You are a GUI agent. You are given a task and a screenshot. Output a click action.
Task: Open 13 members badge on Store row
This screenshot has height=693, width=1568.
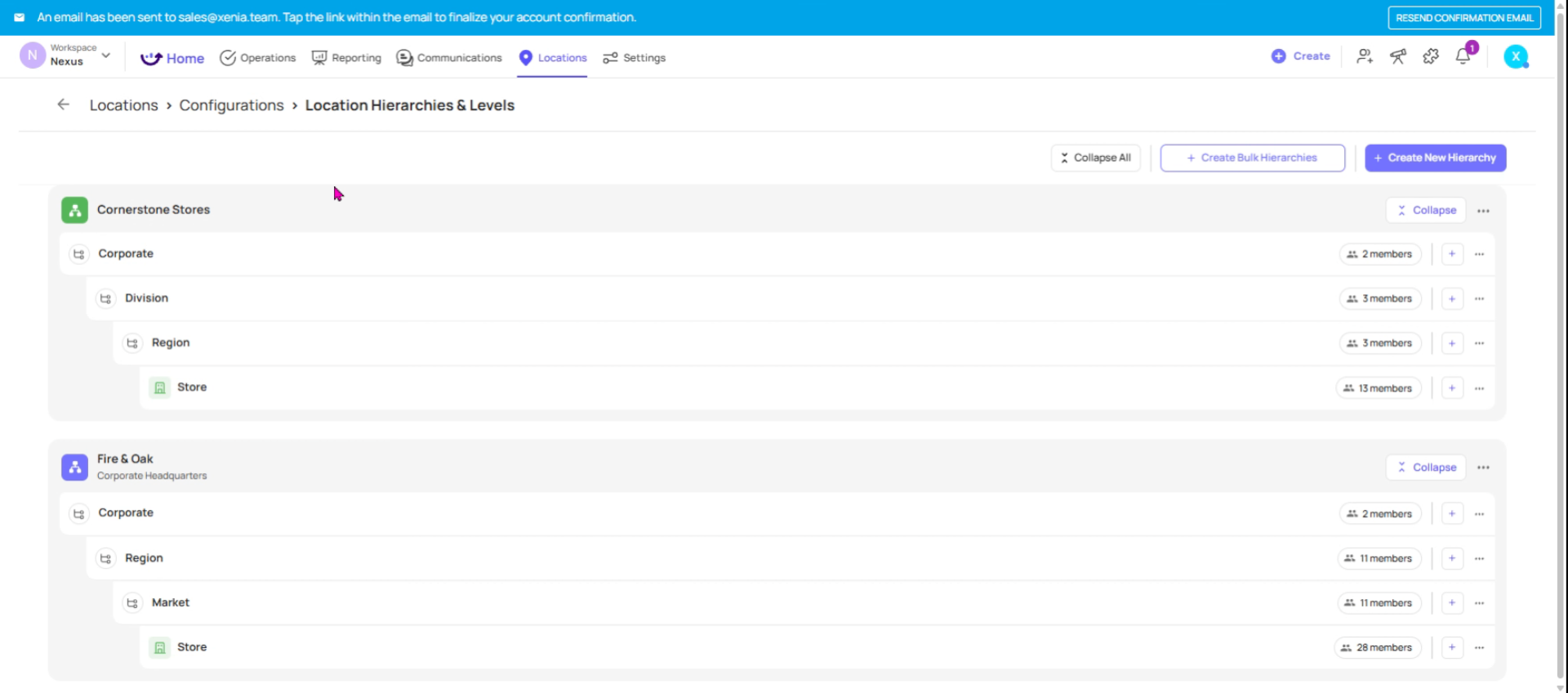tap(1378, 388)
